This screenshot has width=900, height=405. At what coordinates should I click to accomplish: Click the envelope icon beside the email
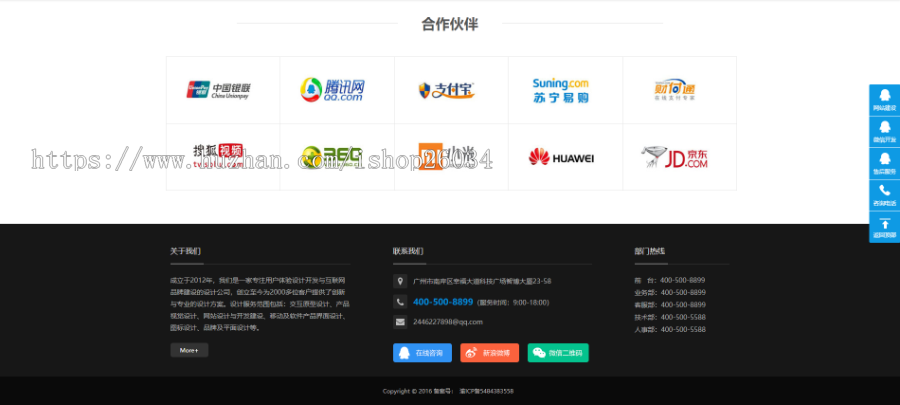(400, 322)
